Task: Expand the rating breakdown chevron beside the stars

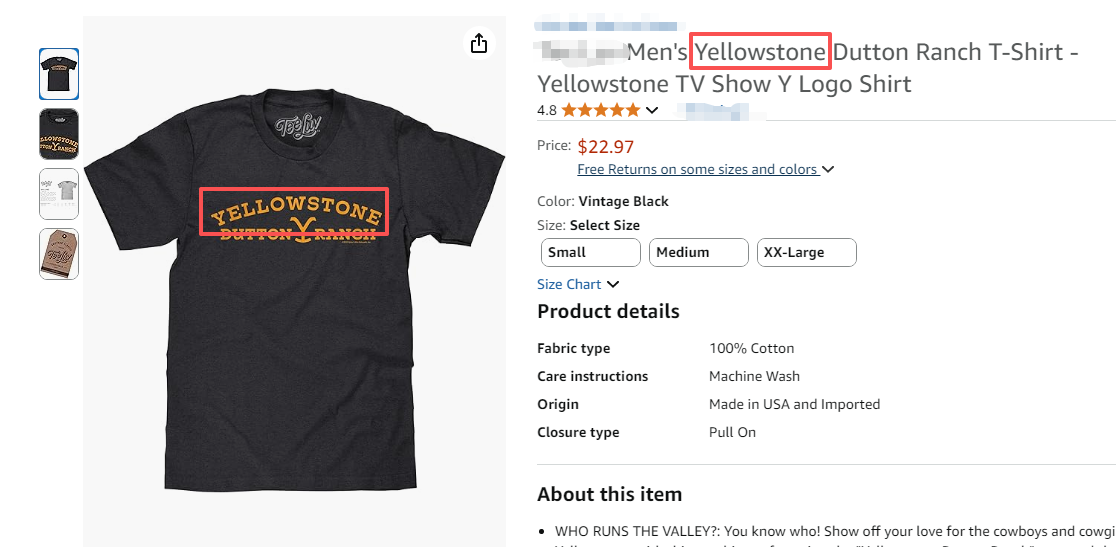Action: coord(652,110)
